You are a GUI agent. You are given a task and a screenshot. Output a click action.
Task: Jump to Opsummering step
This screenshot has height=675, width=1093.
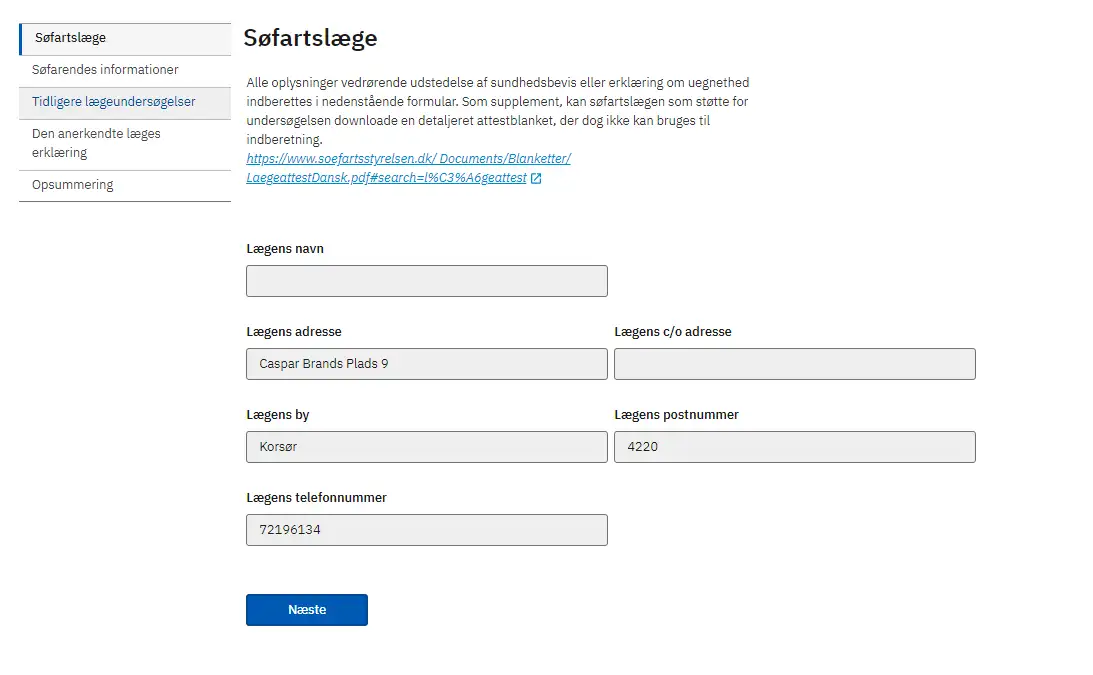coord(125,185)
